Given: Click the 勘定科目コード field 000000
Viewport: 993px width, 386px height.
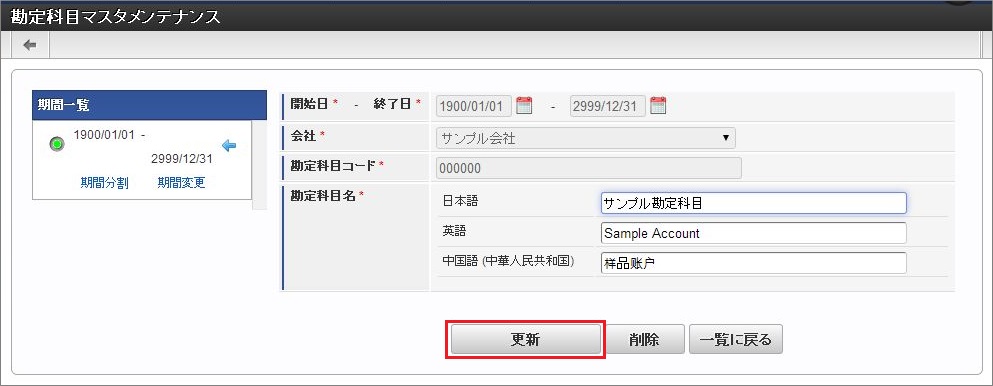Looking at the screenshot, I should coord(589,168).
